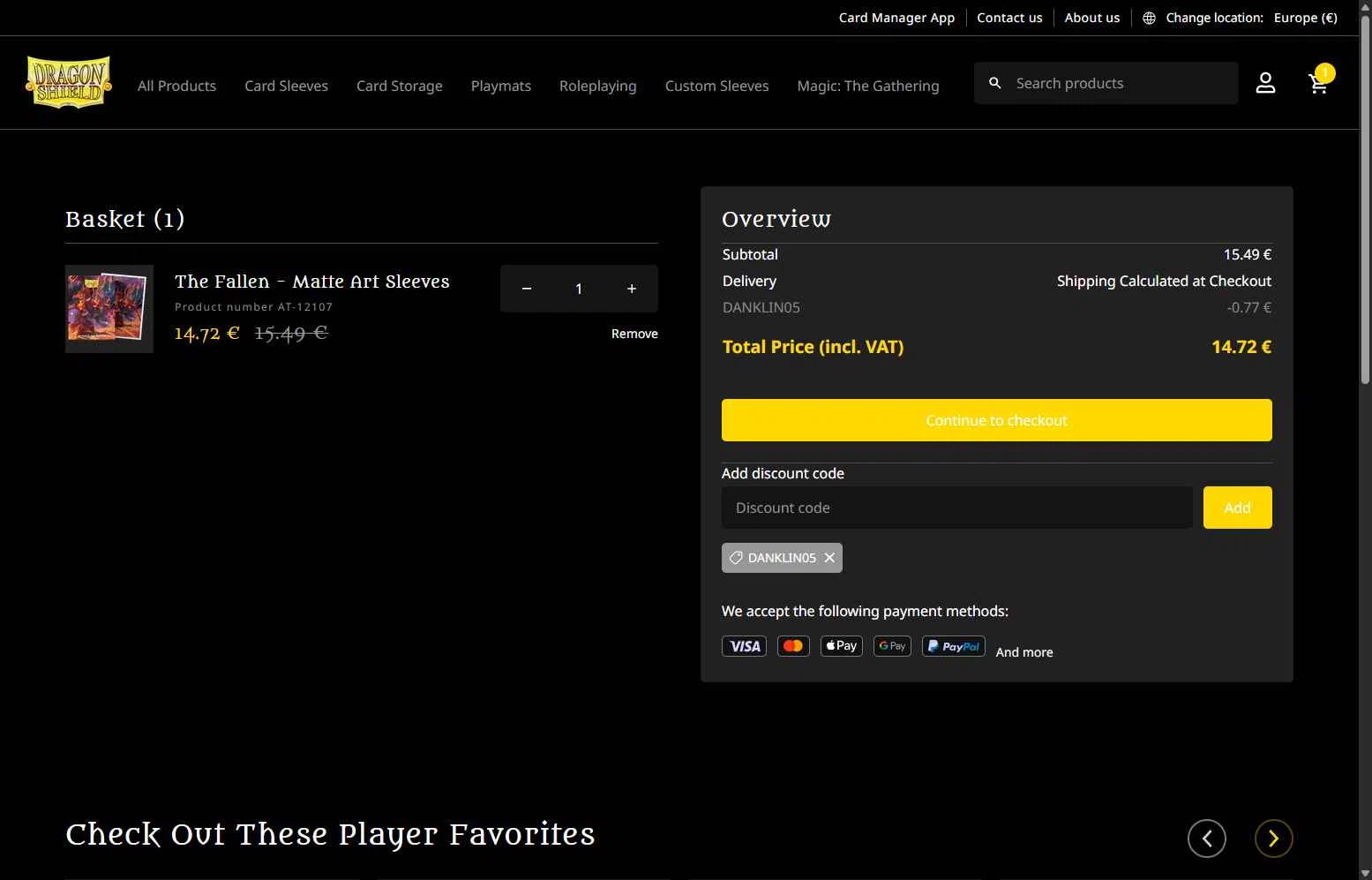Decrease quantity with the minus button
1372x880 pixels.
coord(527,289)
